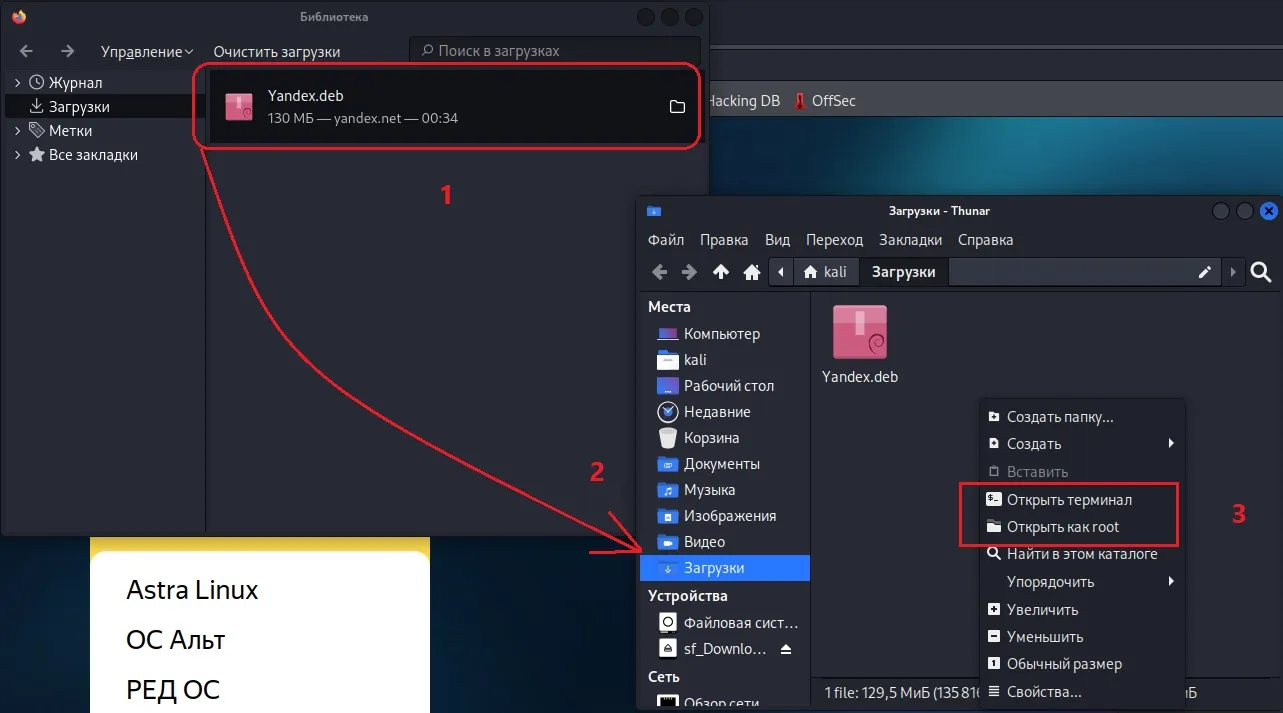Go to parent folder in Thunar
The image size is (1283, 713).
[720, 272]
